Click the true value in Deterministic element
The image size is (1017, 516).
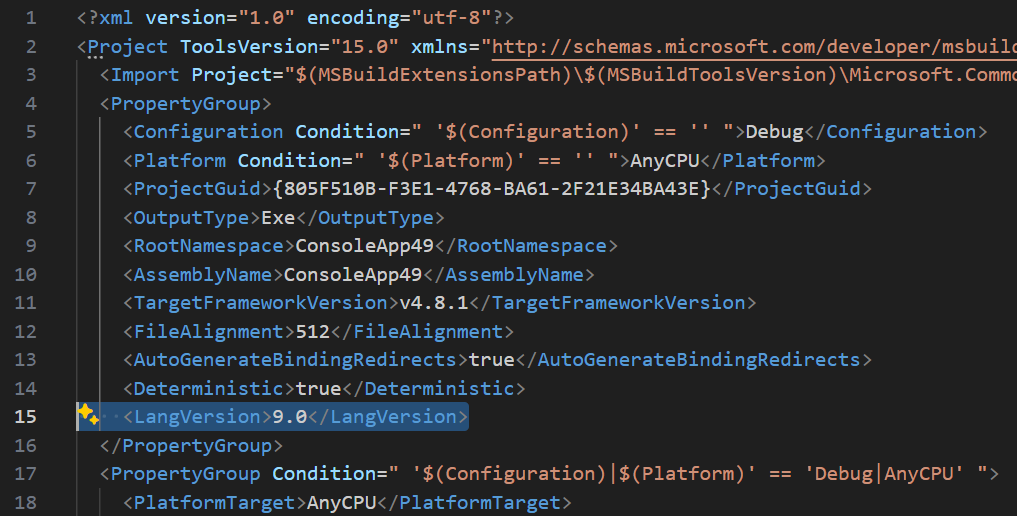(x=318, y=388)
